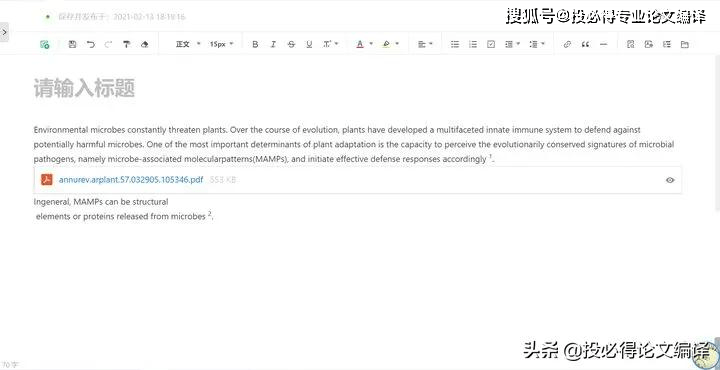
Task: Undo the last edit
Action: coord(91,45)
